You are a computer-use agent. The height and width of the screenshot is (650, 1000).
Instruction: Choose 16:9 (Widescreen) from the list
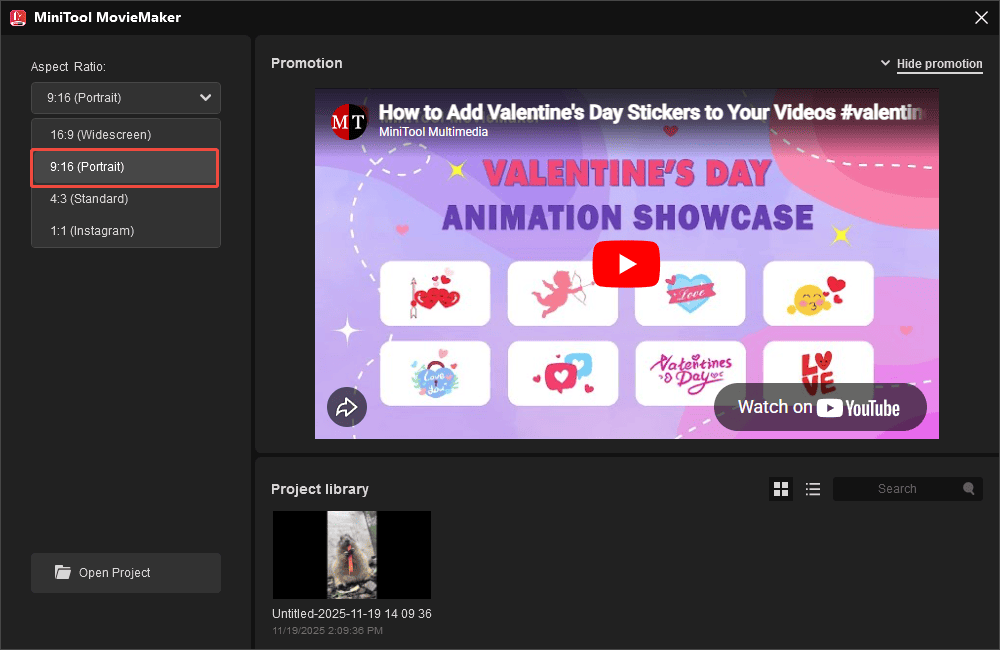click(125, 134)
